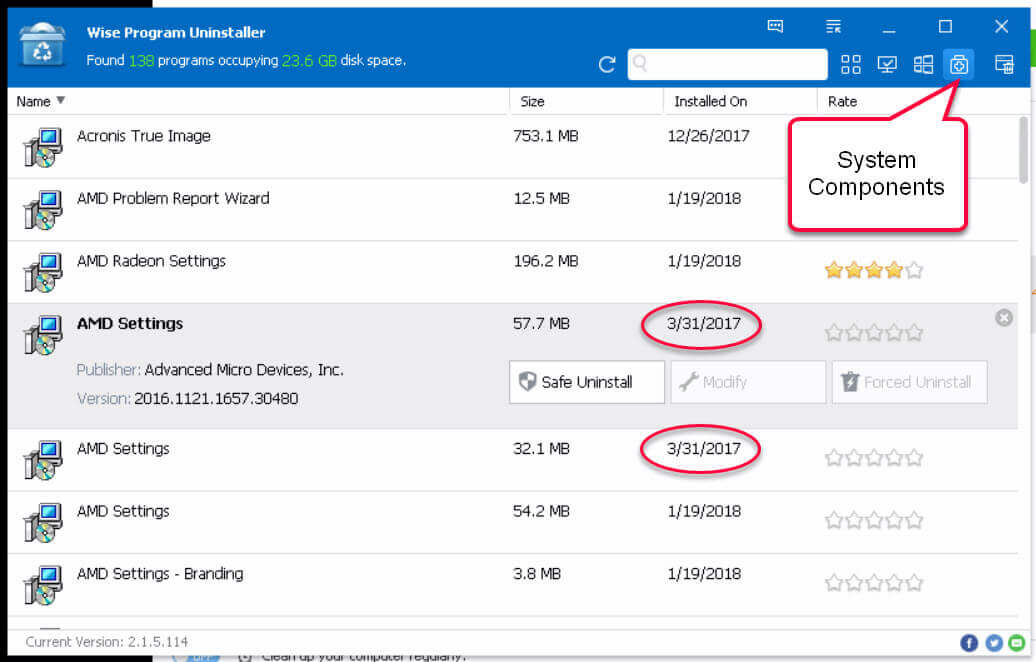Click the Current Version: 2.1.5.114 status text
1036x662 pixels.
(x=107, y=642)
